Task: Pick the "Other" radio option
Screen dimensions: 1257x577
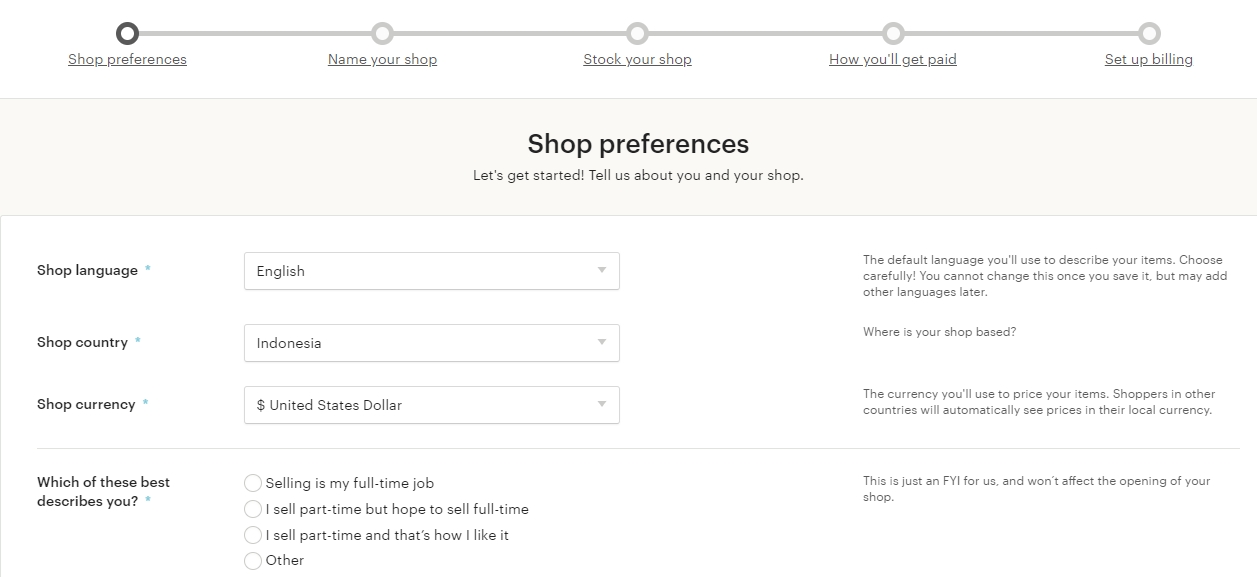Action: (253, 561)
